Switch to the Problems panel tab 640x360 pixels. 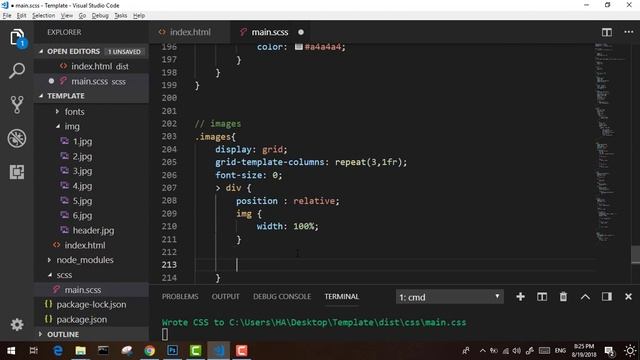click(x=180, y=297)
